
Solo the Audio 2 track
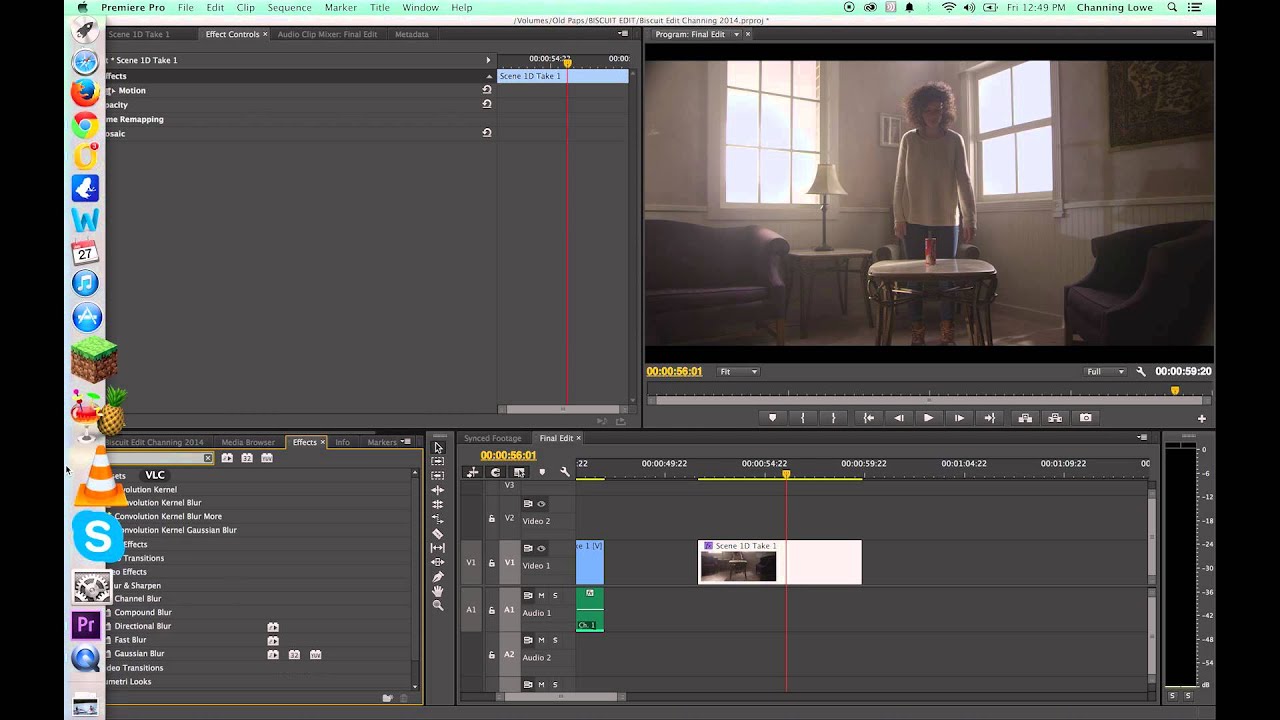[555, 640]
